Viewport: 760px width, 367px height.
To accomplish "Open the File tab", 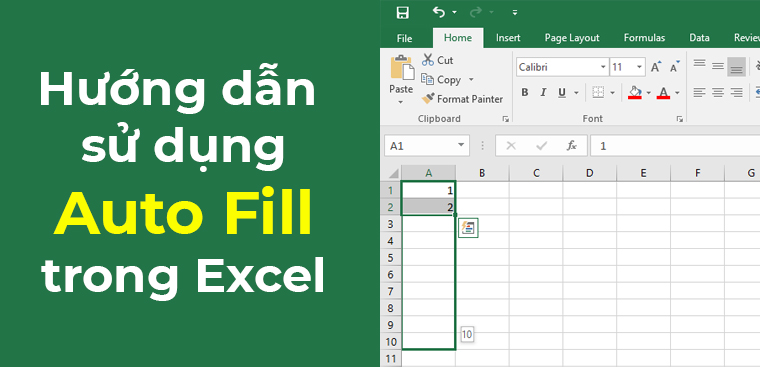I will (x=404, y=38).
